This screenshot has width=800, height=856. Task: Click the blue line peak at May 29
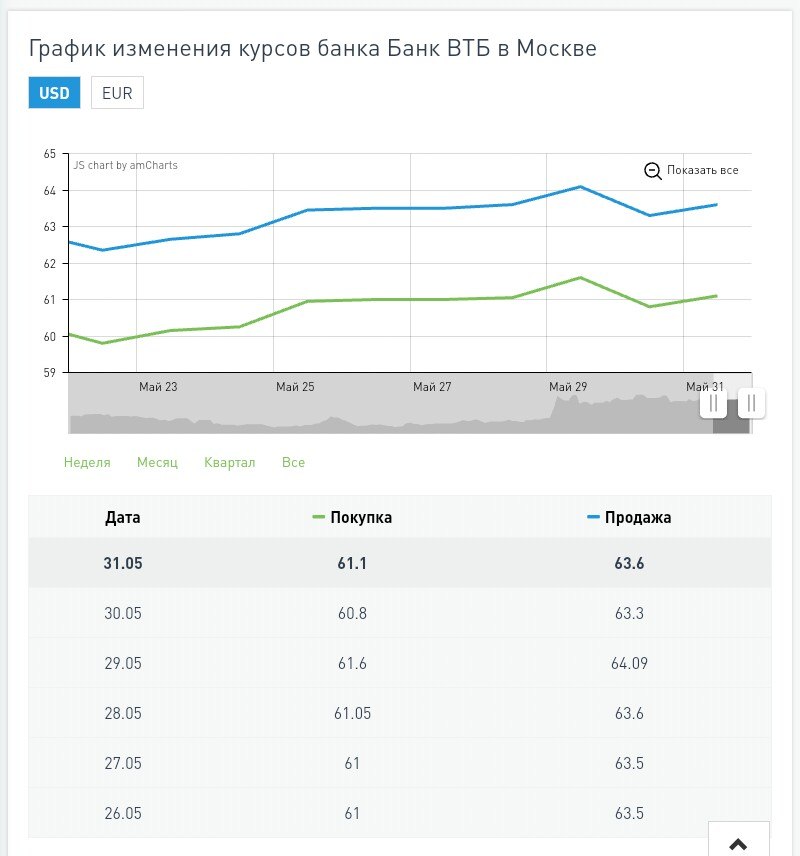[579, 187]
